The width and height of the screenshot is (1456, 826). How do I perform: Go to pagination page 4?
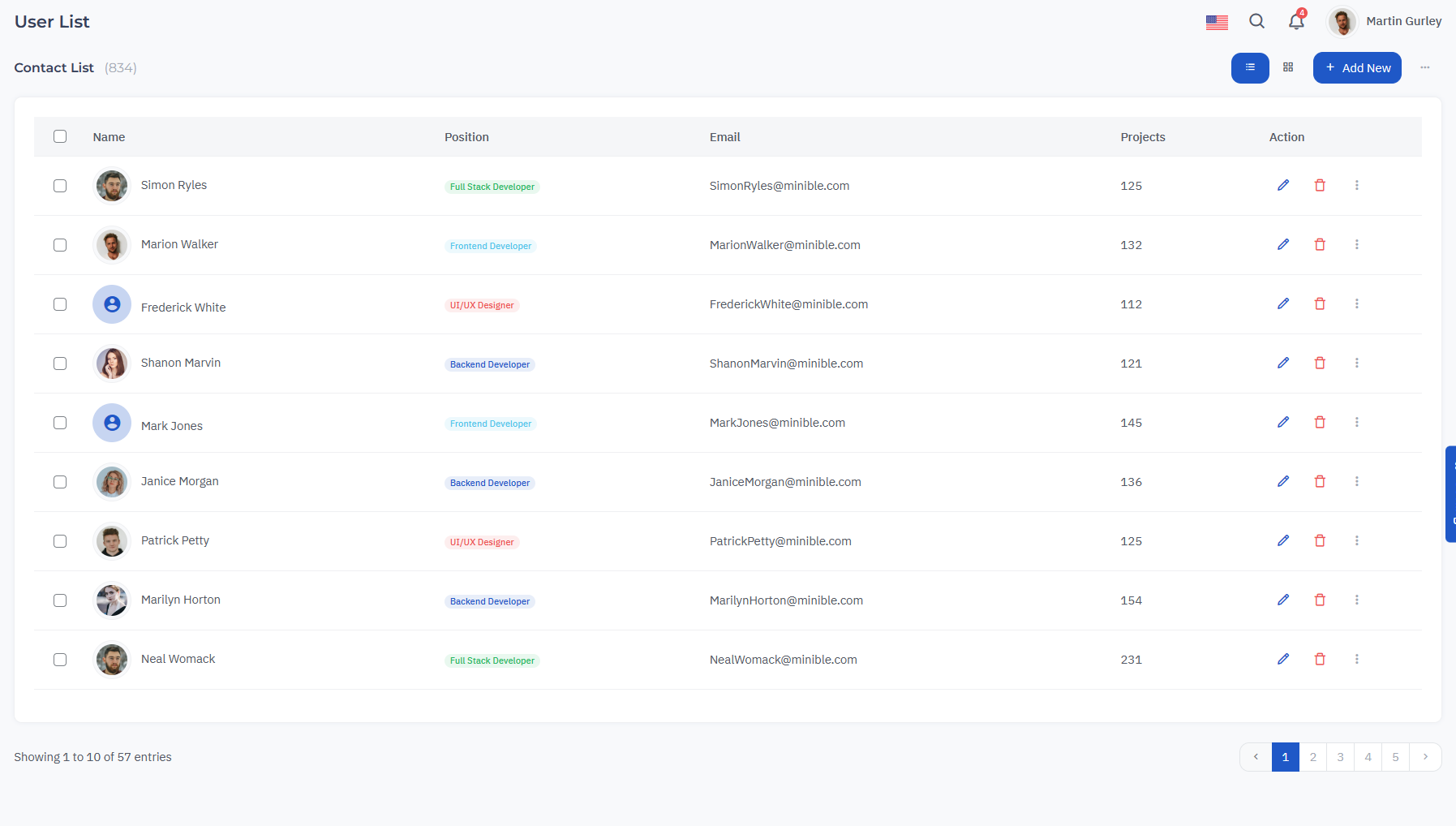point(1368,757)
